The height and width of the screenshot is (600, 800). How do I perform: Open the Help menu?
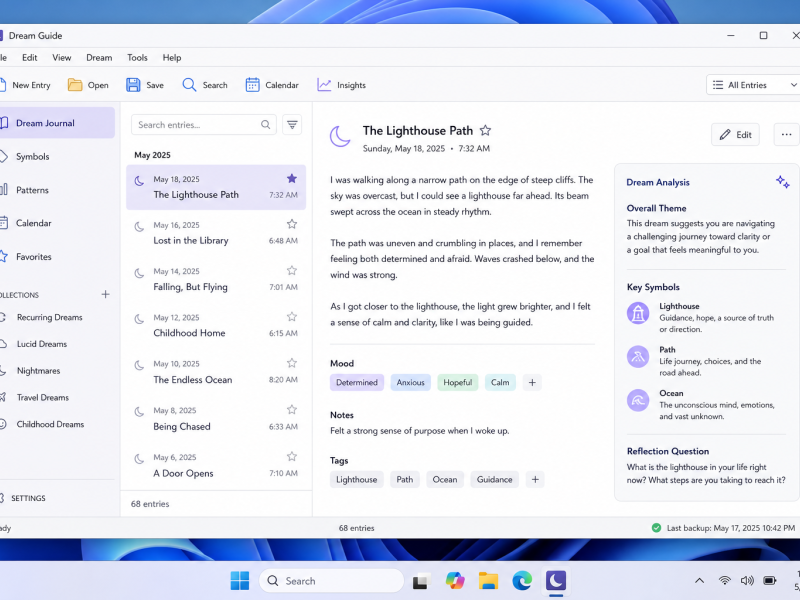172,58
